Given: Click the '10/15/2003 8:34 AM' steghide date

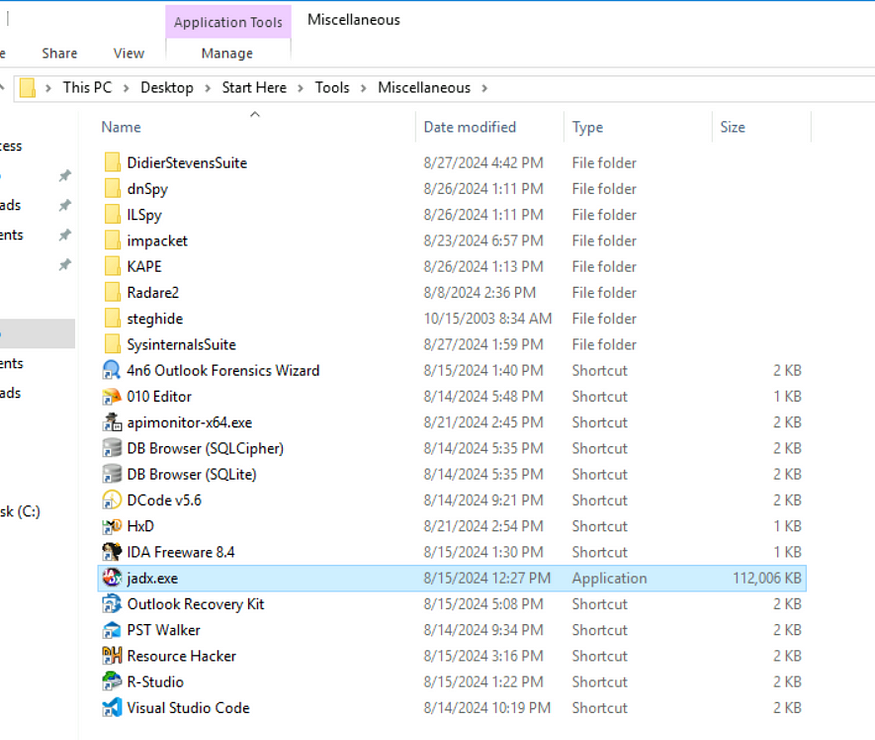Looking at the screenshot, I should click(x=488, y=318).
